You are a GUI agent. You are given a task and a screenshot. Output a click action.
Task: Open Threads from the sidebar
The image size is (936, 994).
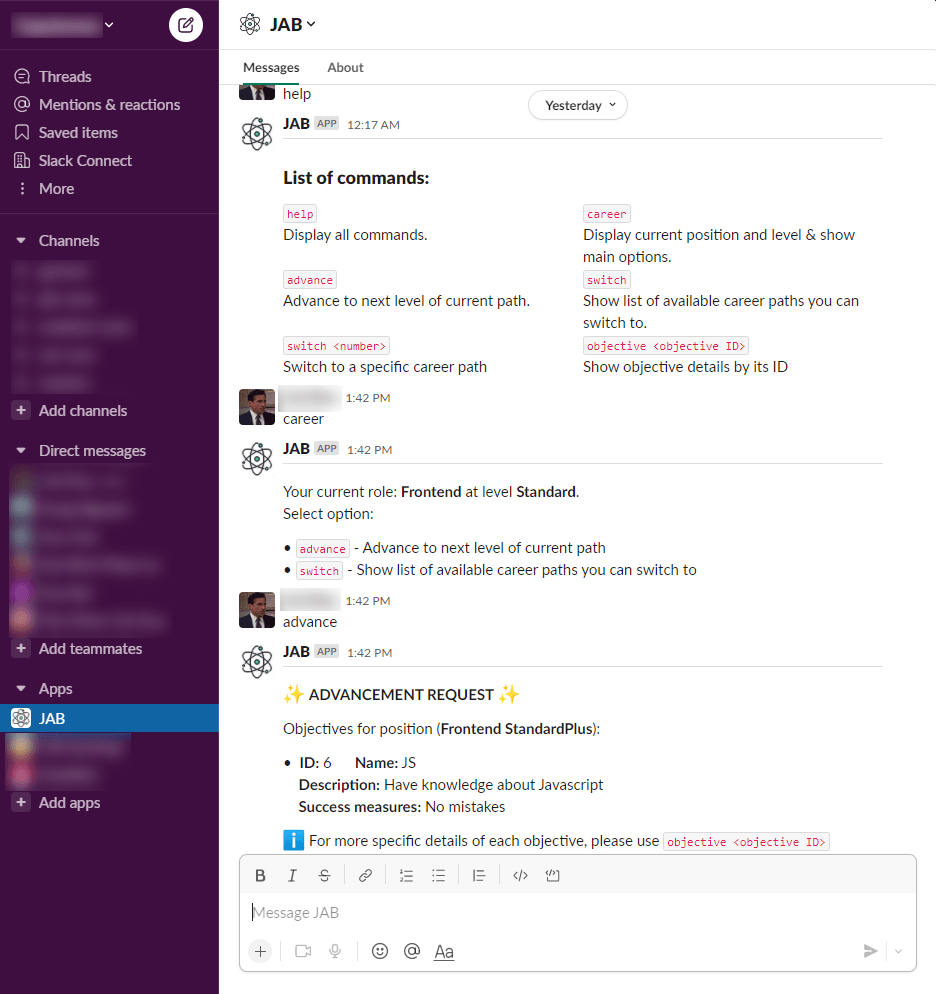[x=65, y=77]
